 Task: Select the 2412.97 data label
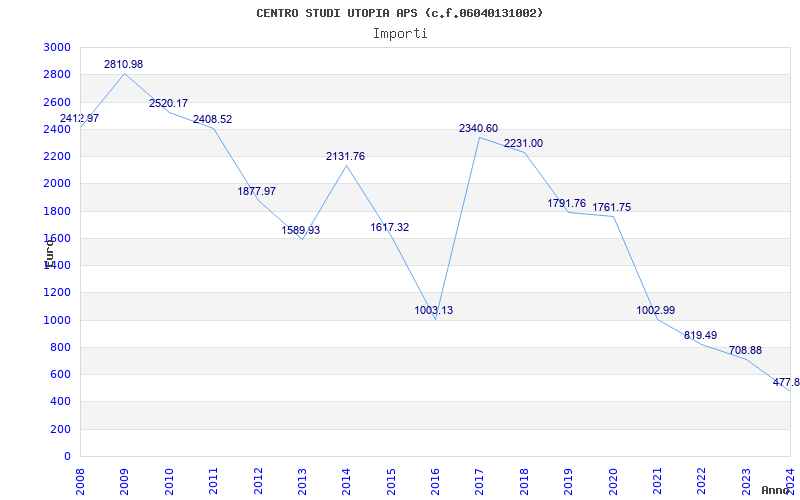click(80, 118)
